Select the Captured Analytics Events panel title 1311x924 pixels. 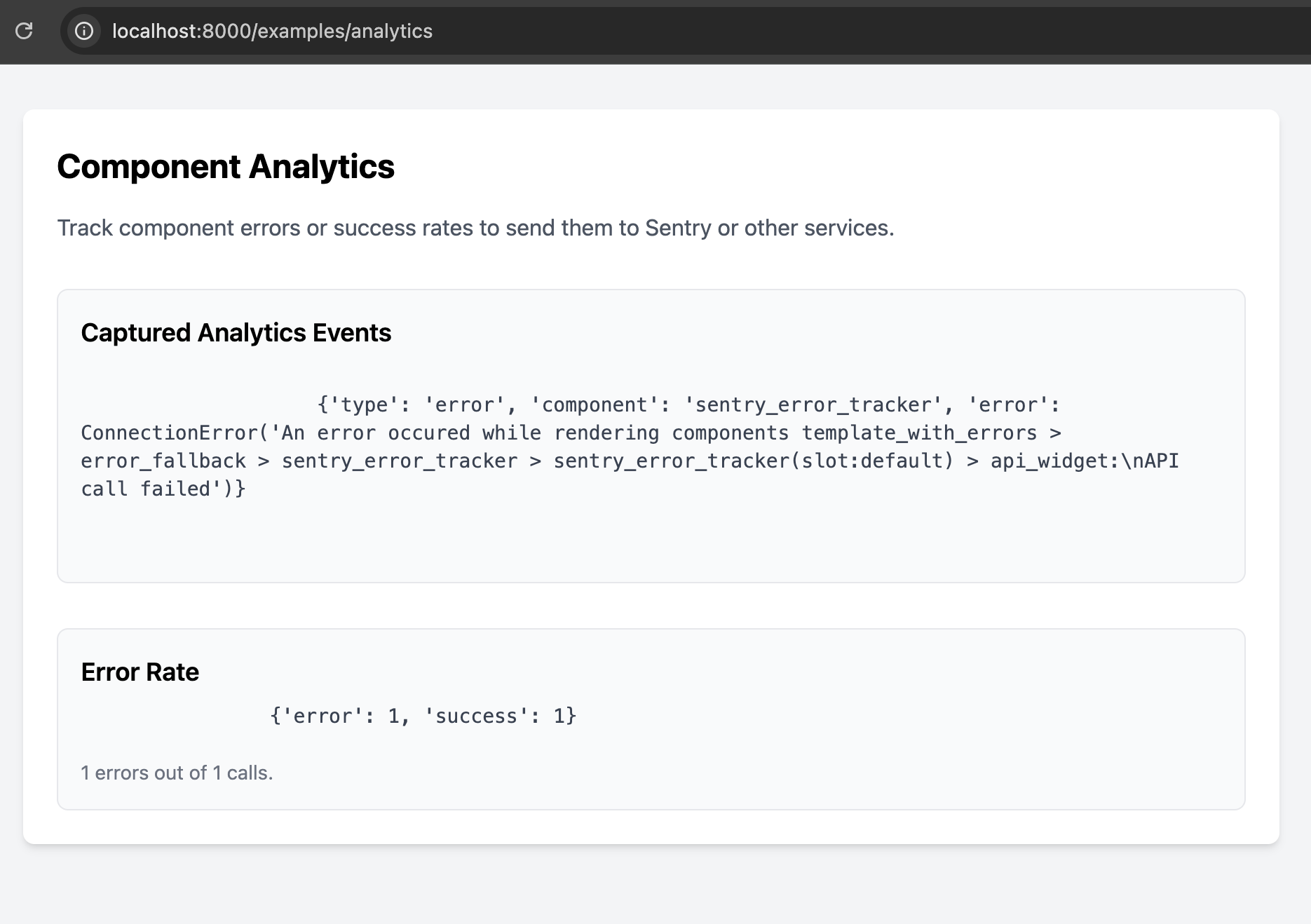coord(236,333)
